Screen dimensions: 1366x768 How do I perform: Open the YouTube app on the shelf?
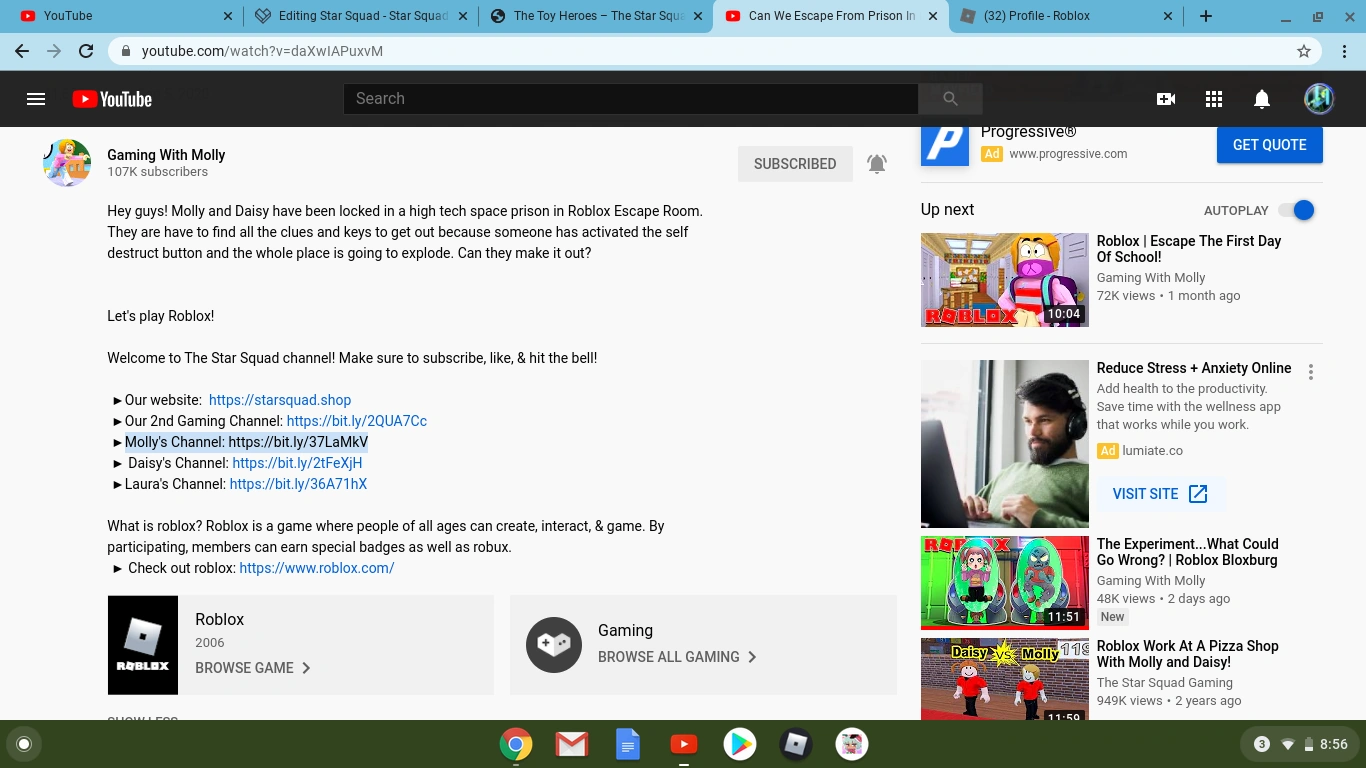pyautogui.click(x=684, y=744)
